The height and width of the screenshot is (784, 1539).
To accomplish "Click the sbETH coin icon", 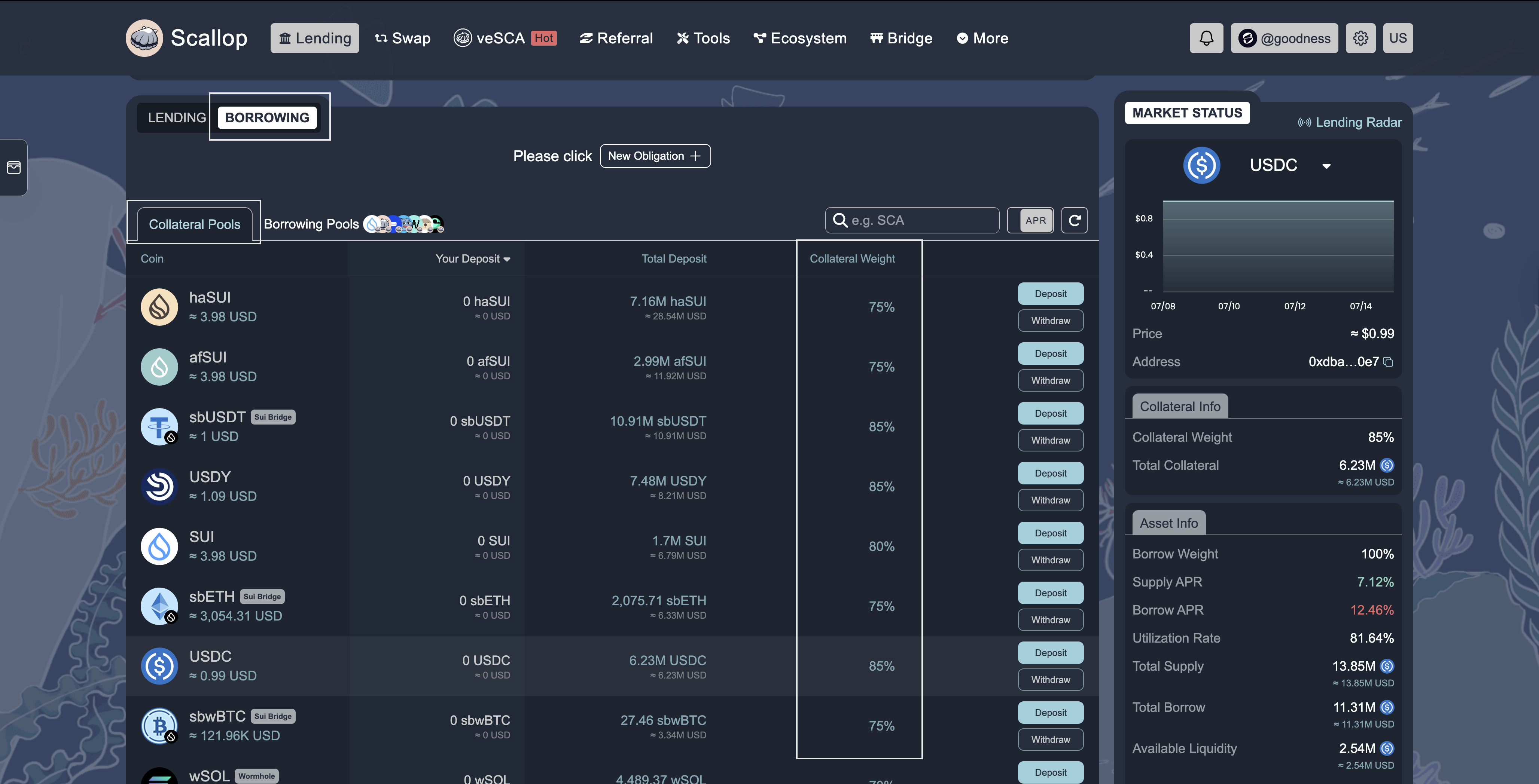I will (x=159, y=606).
